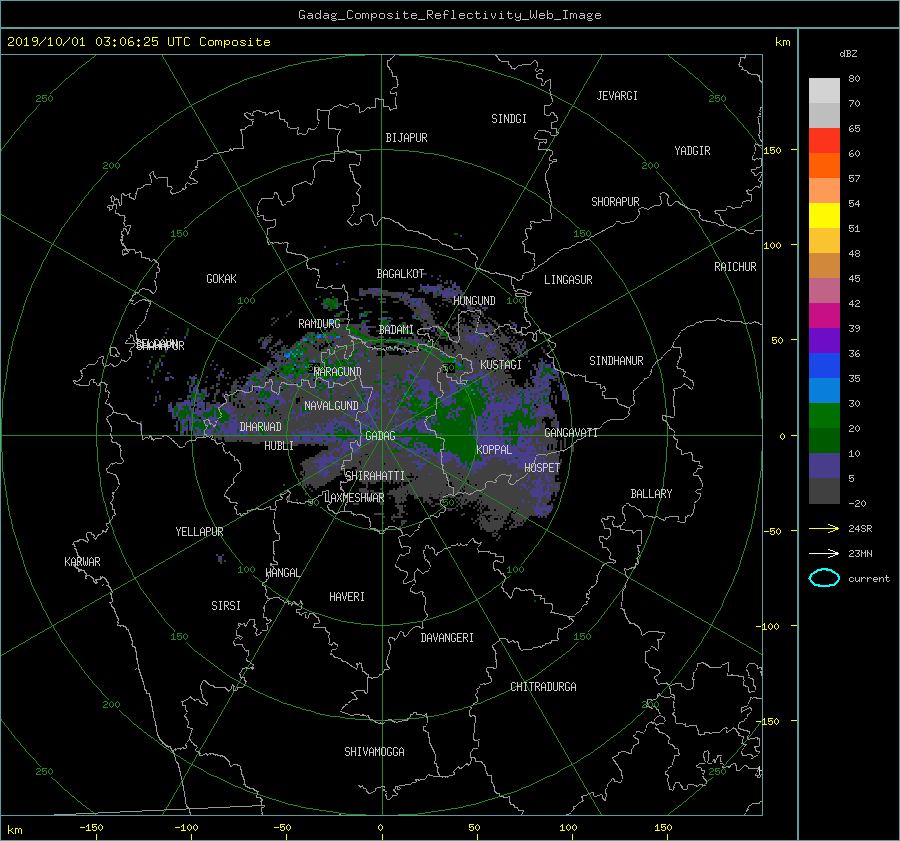The image size is (900, 841).
Task: Click the red 65 dBZ color swatch
Action: (x=824, y=141)
